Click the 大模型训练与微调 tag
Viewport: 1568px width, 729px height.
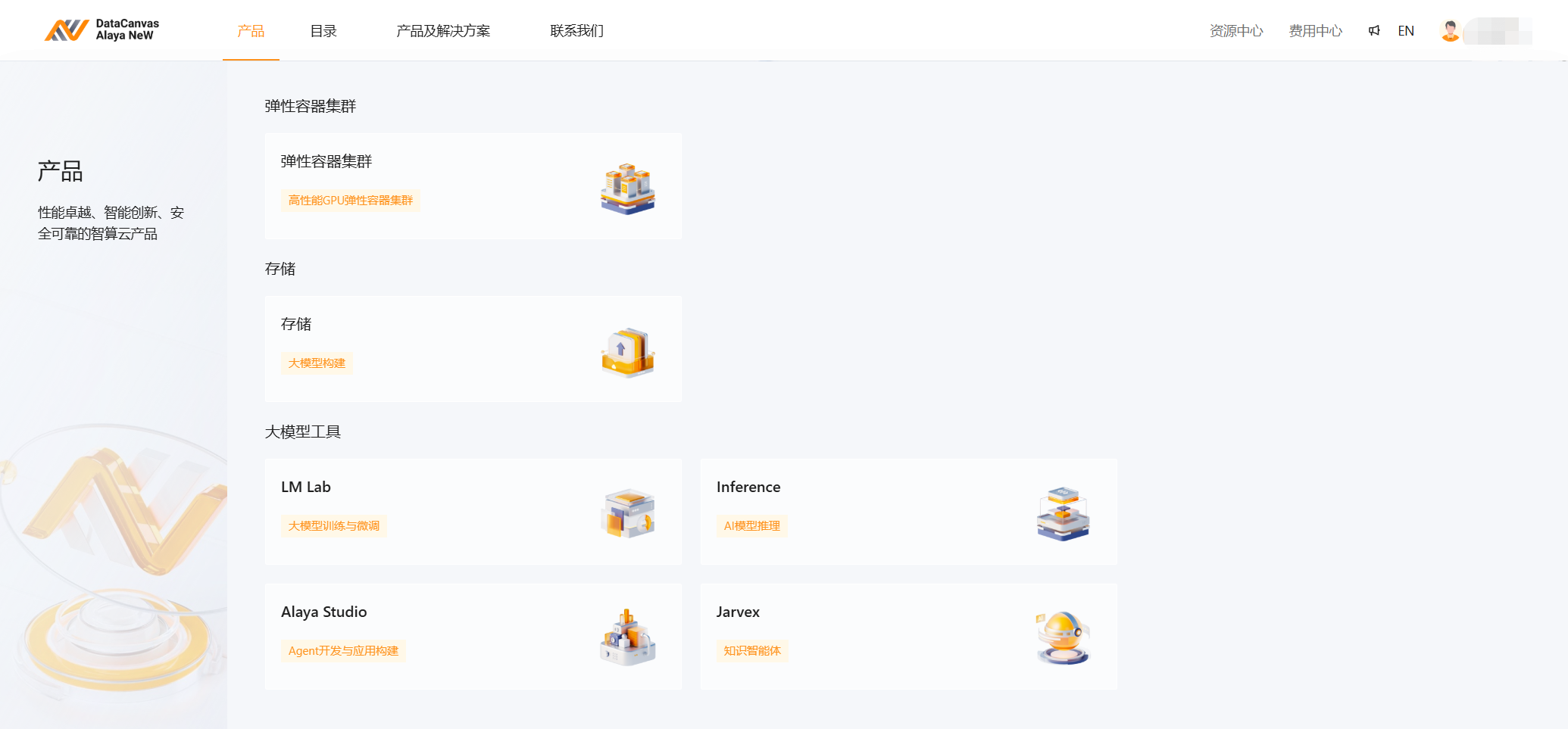click(x=333, y=526)
